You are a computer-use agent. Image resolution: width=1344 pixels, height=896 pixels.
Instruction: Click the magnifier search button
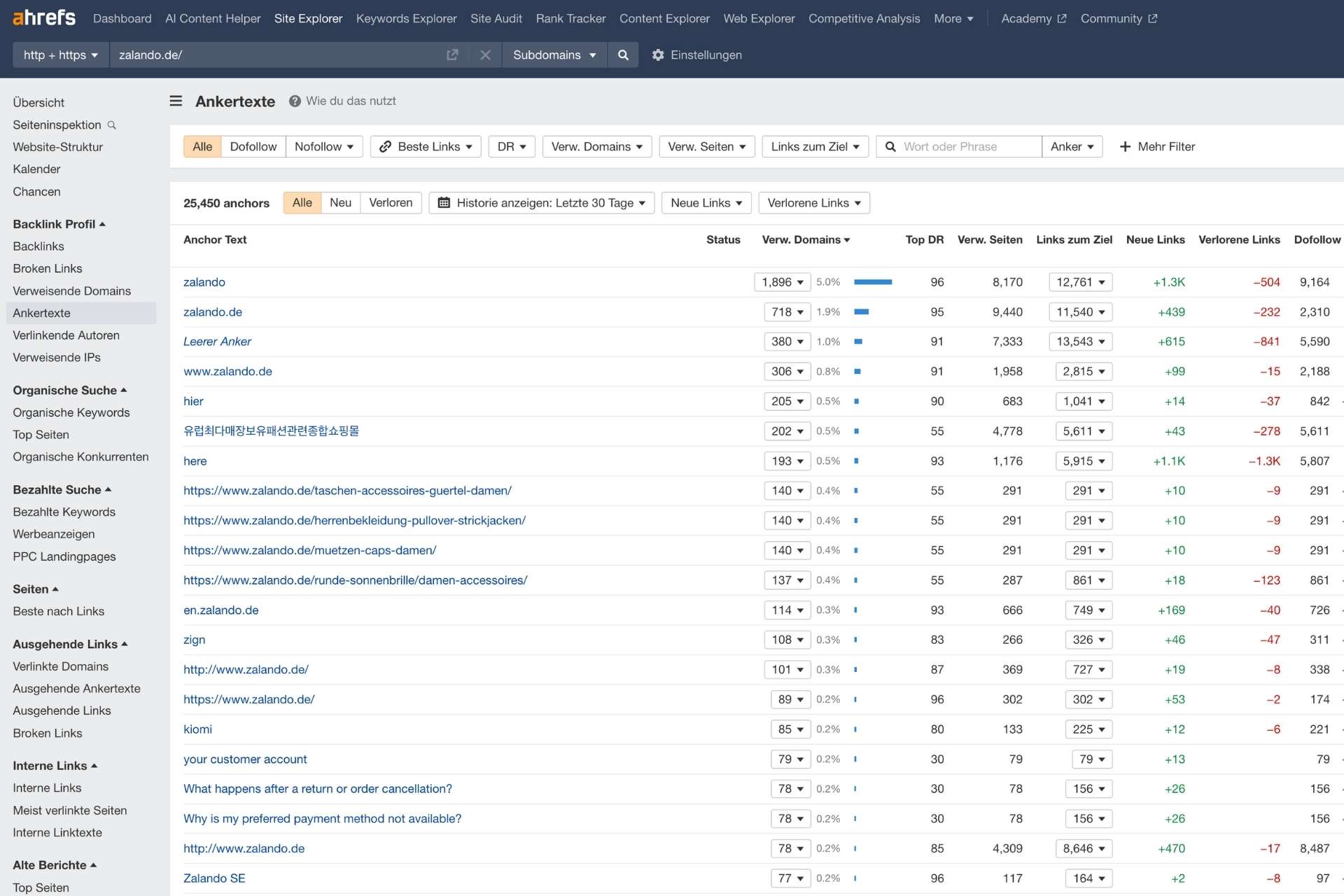click(623, 55)
